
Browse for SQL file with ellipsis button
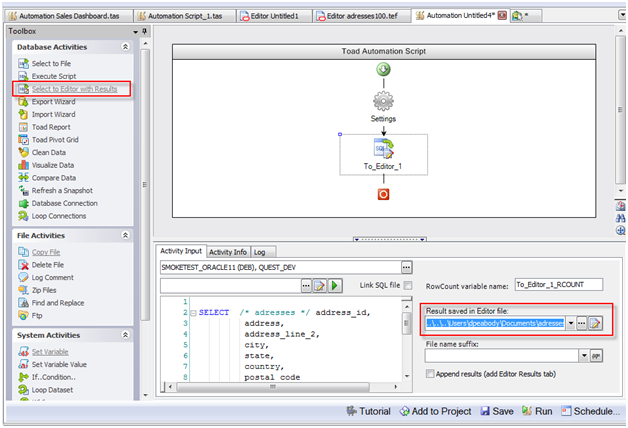coord(306,286)
